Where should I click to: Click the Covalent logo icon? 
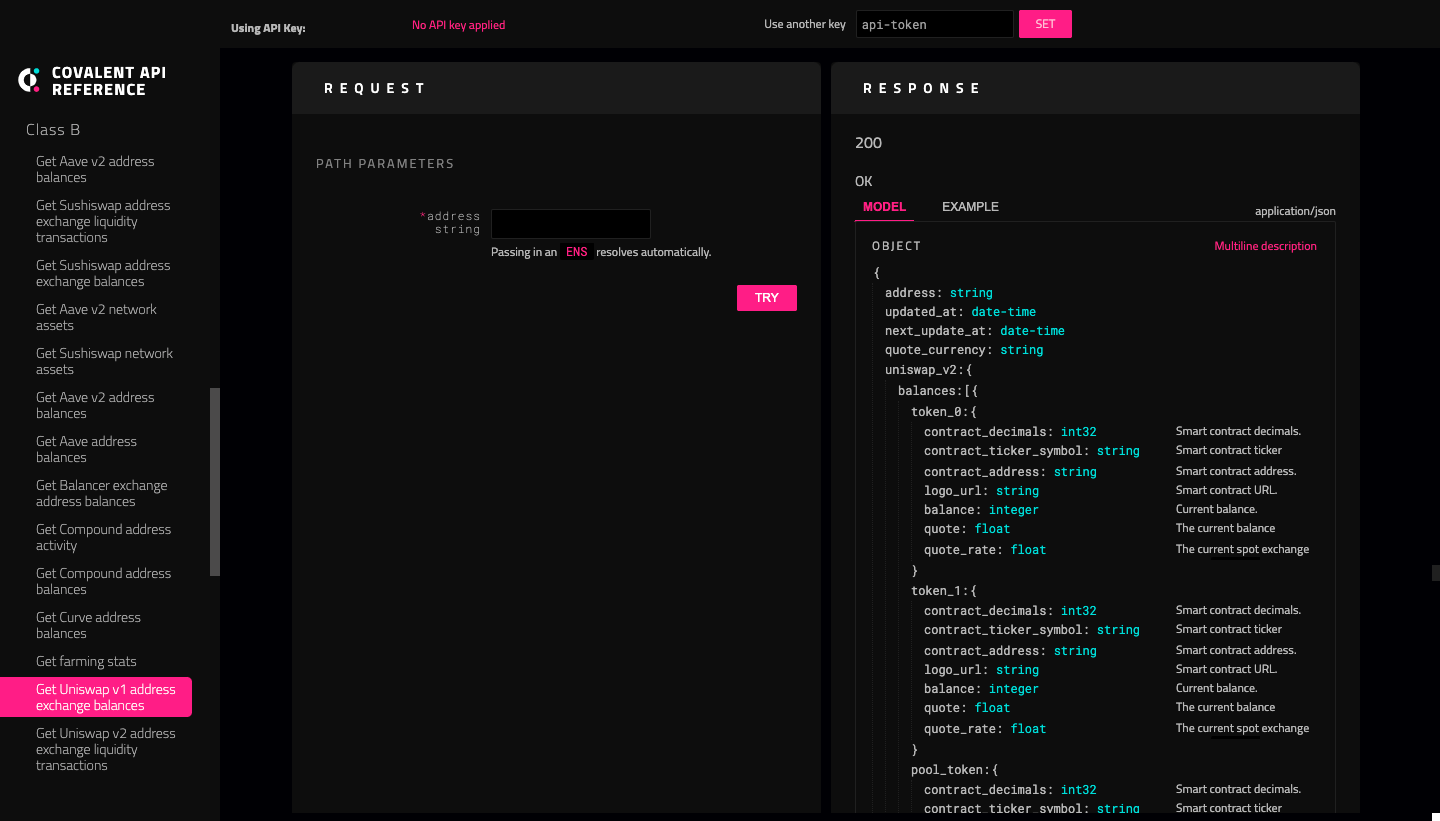[30, 81]
